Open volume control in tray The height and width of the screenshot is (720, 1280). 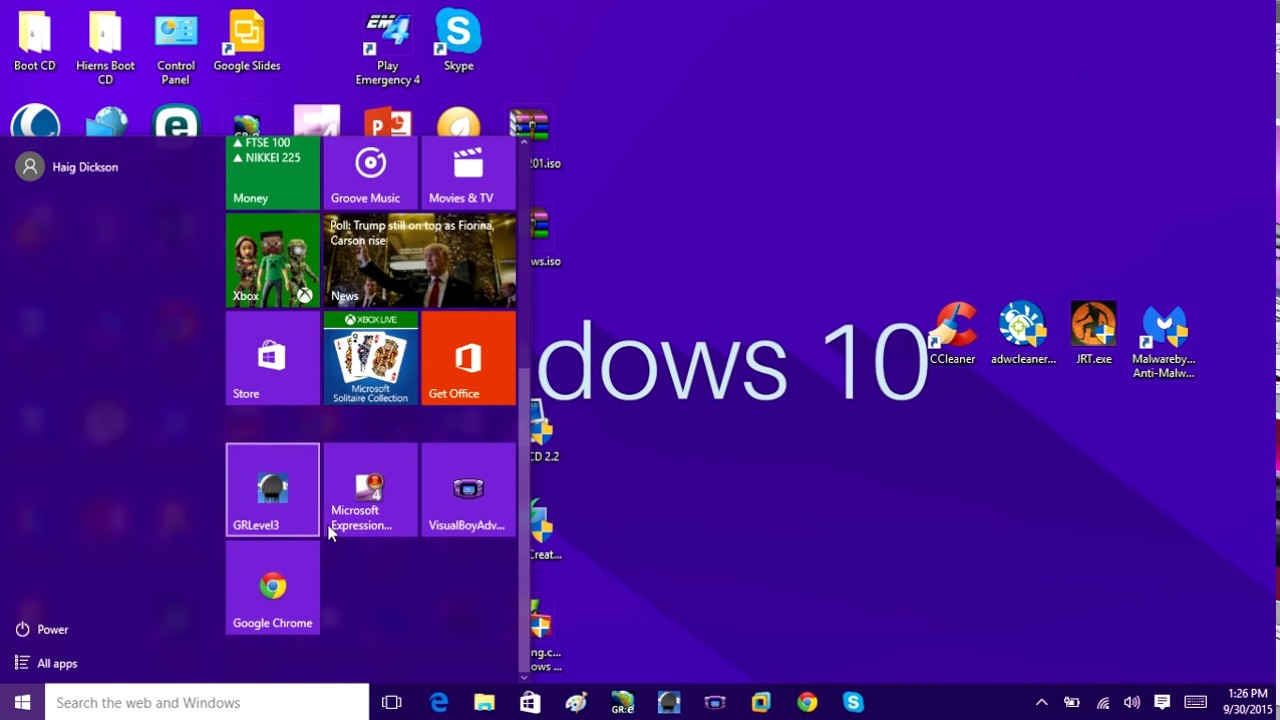pos(1132,702)
